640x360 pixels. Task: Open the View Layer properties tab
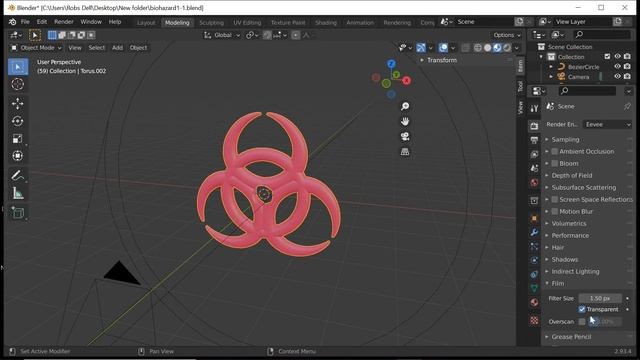534,155
